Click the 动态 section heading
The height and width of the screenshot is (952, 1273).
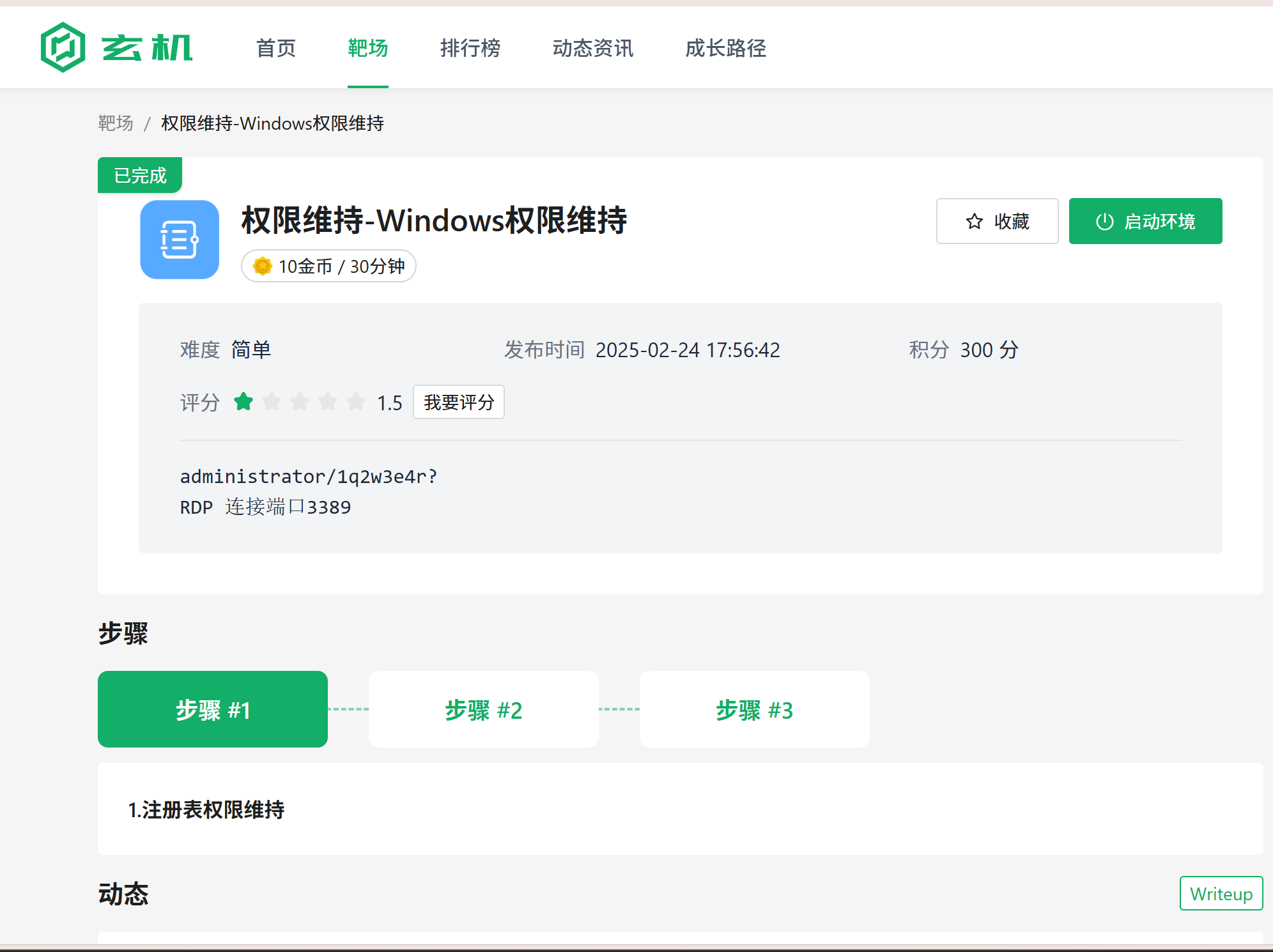[123, 894]
